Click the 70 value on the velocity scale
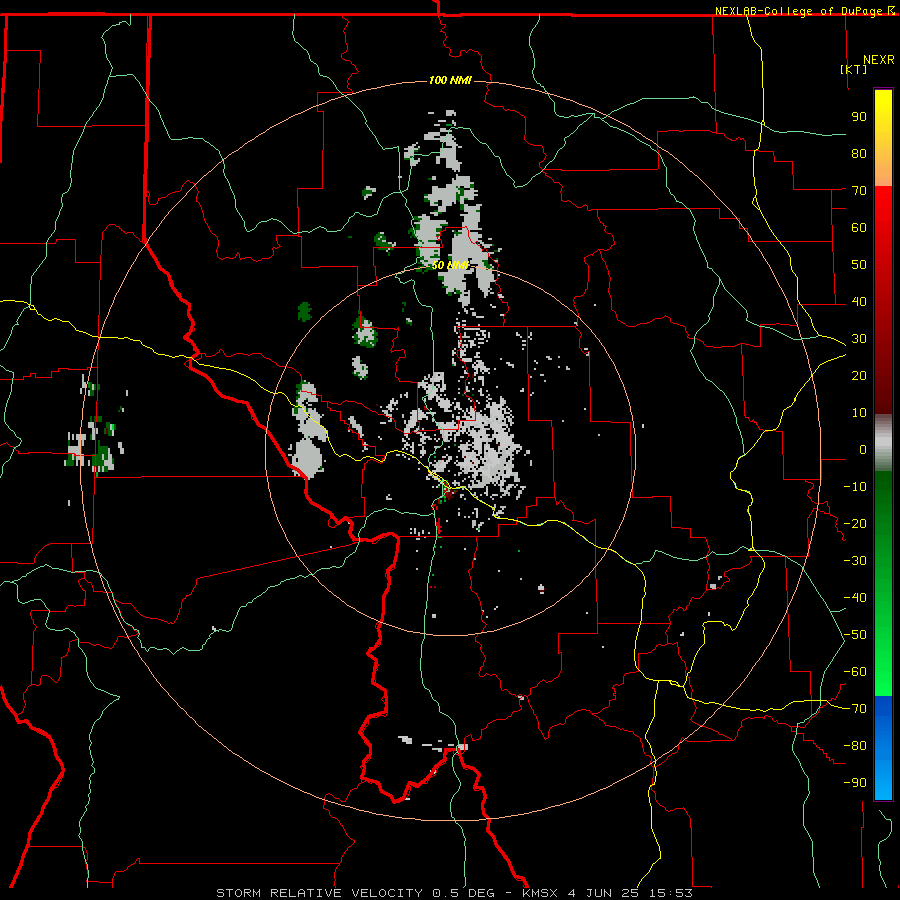Image resolution: width=900 pixels, height=900 pixels. coord(859,191)
